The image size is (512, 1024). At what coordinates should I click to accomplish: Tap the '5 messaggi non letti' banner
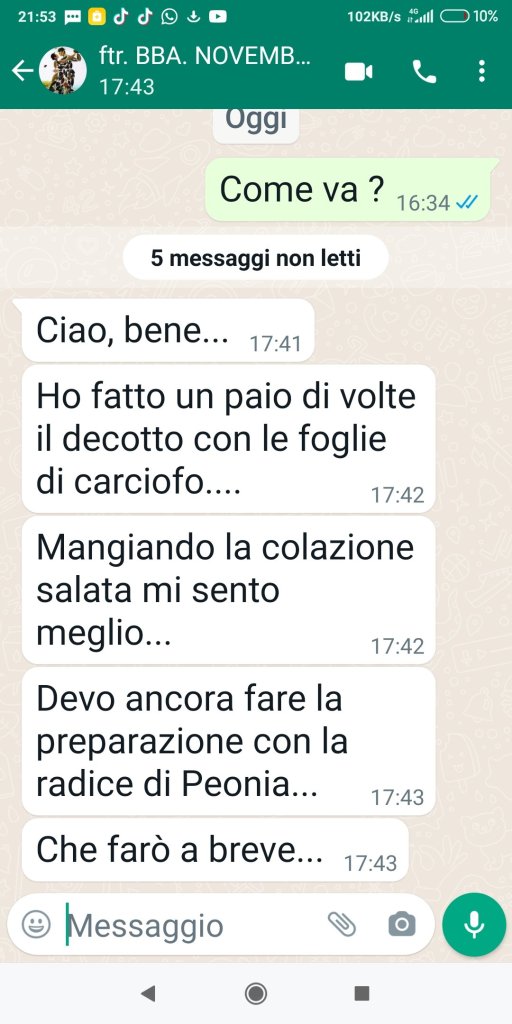click(255, 259)
